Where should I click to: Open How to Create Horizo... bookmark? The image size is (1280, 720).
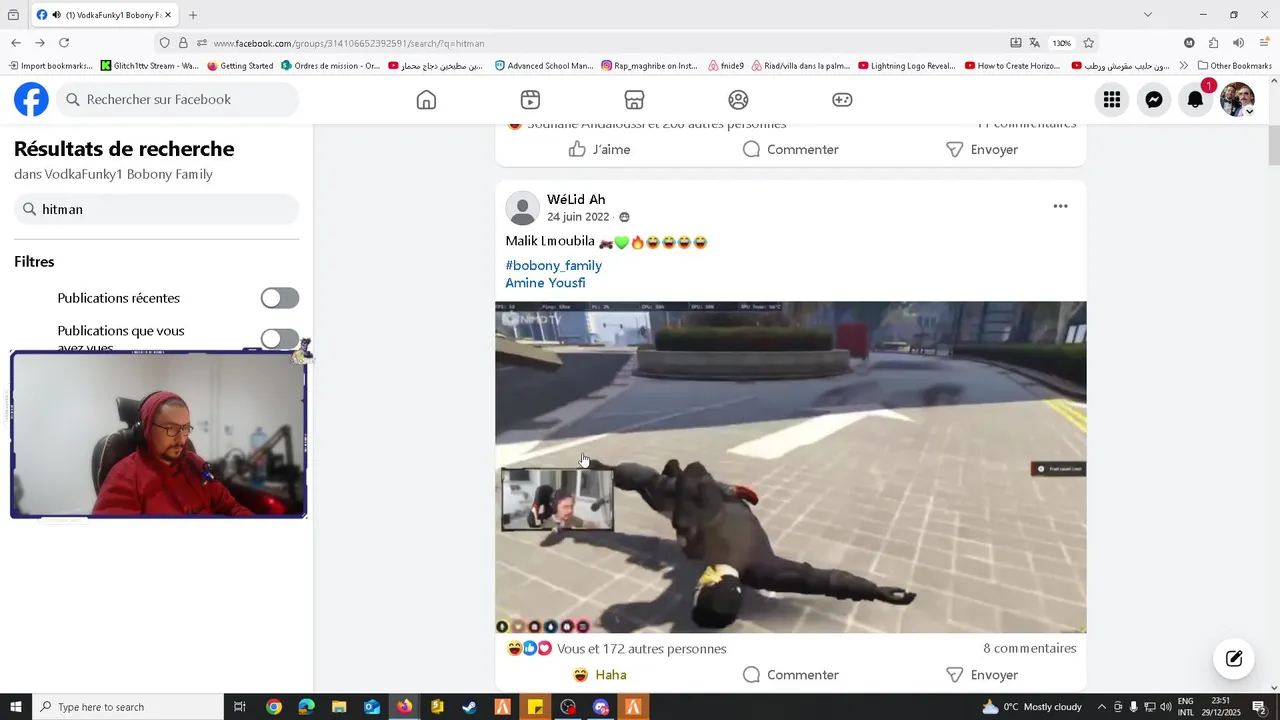[x=1014, y=66]
